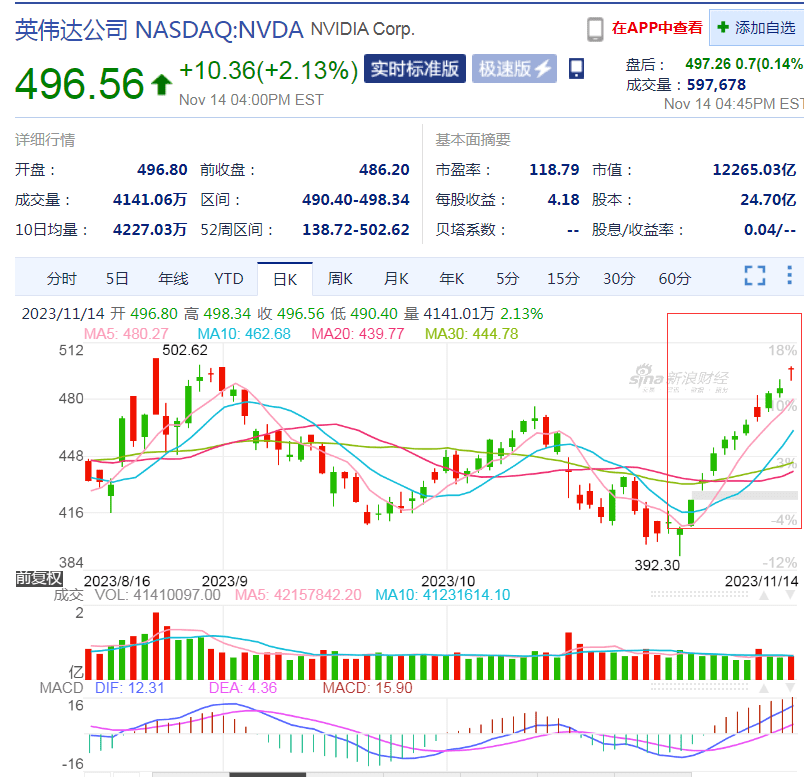The width and height of the screenshot is (804, 777).
Task: Switch to the 分时 chart tab
Action: point(62,279)
